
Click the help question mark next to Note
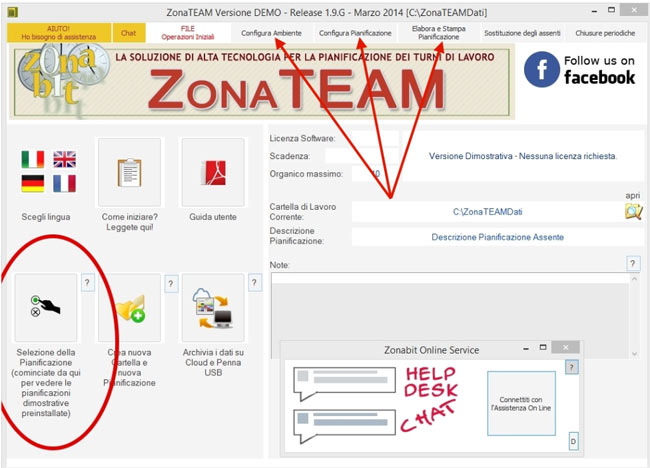pyautogui.click(x=633, y=263)
